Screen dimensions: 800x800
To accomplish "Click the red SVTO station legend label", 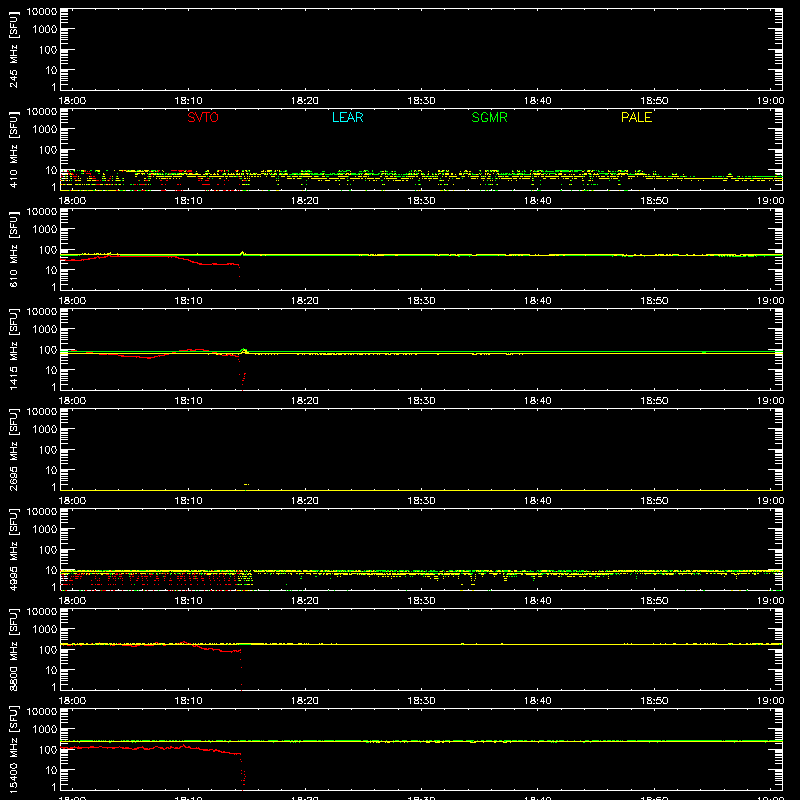I will click(203, 117).
